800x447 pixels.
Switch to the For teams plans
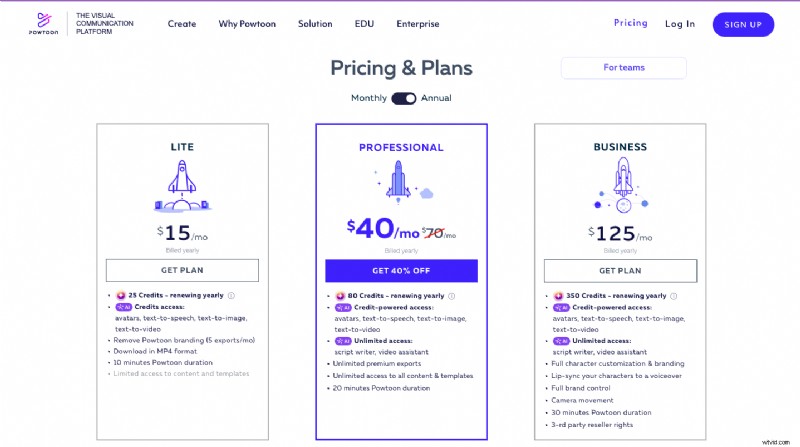624,68
